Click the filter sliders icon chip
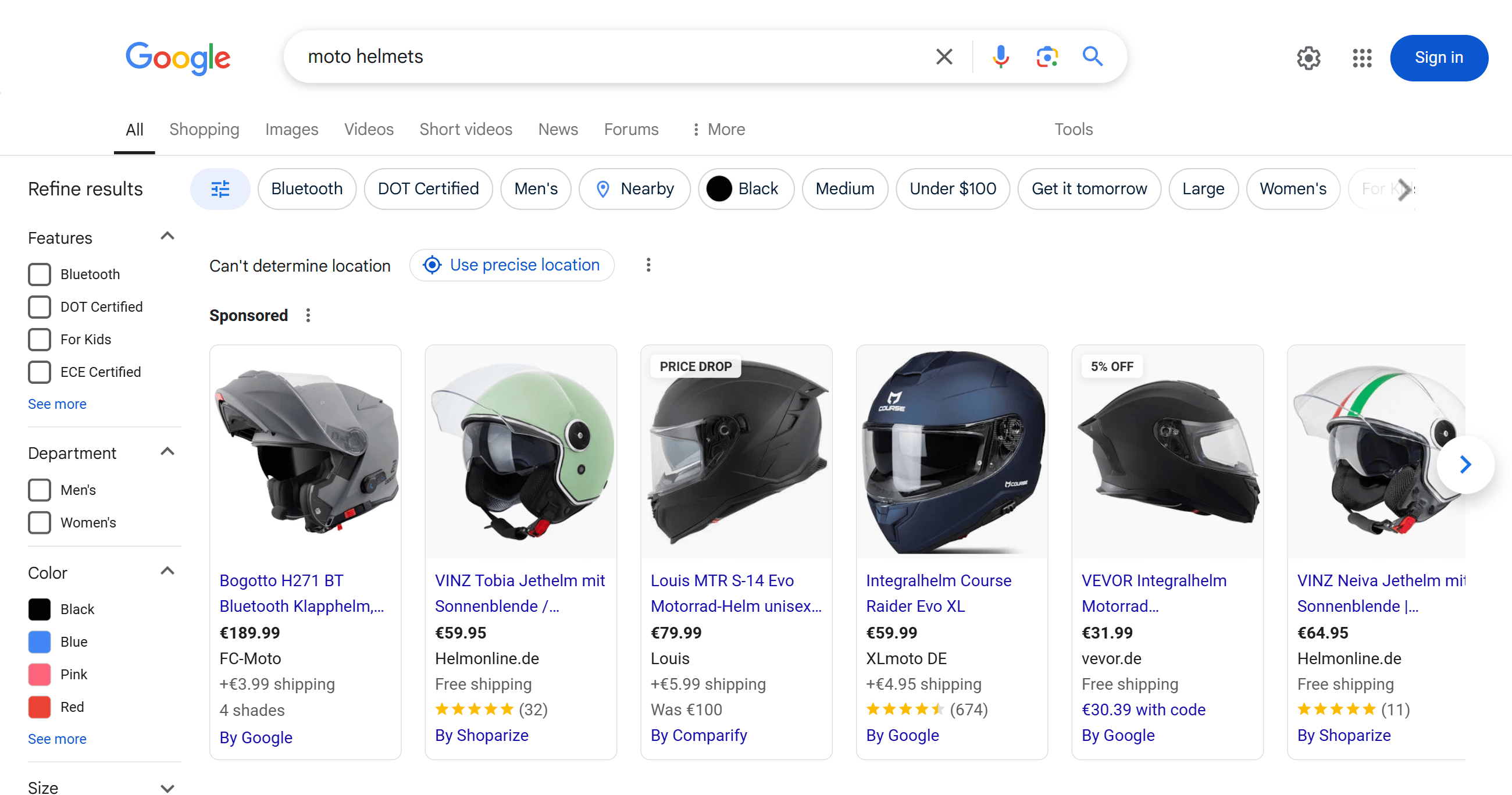 tap(220, 189)
